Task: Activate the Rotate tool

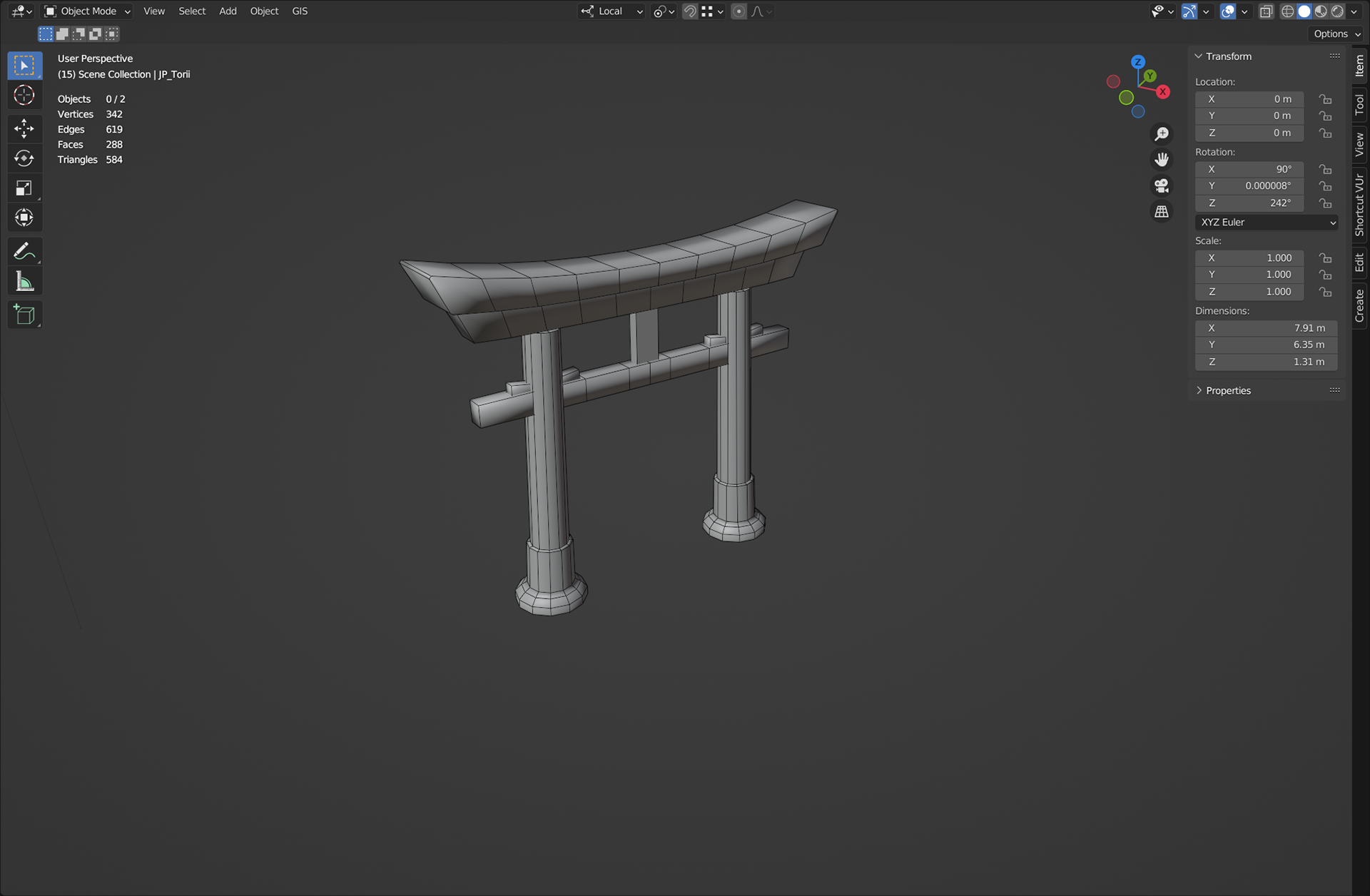Action: (24, 158)
